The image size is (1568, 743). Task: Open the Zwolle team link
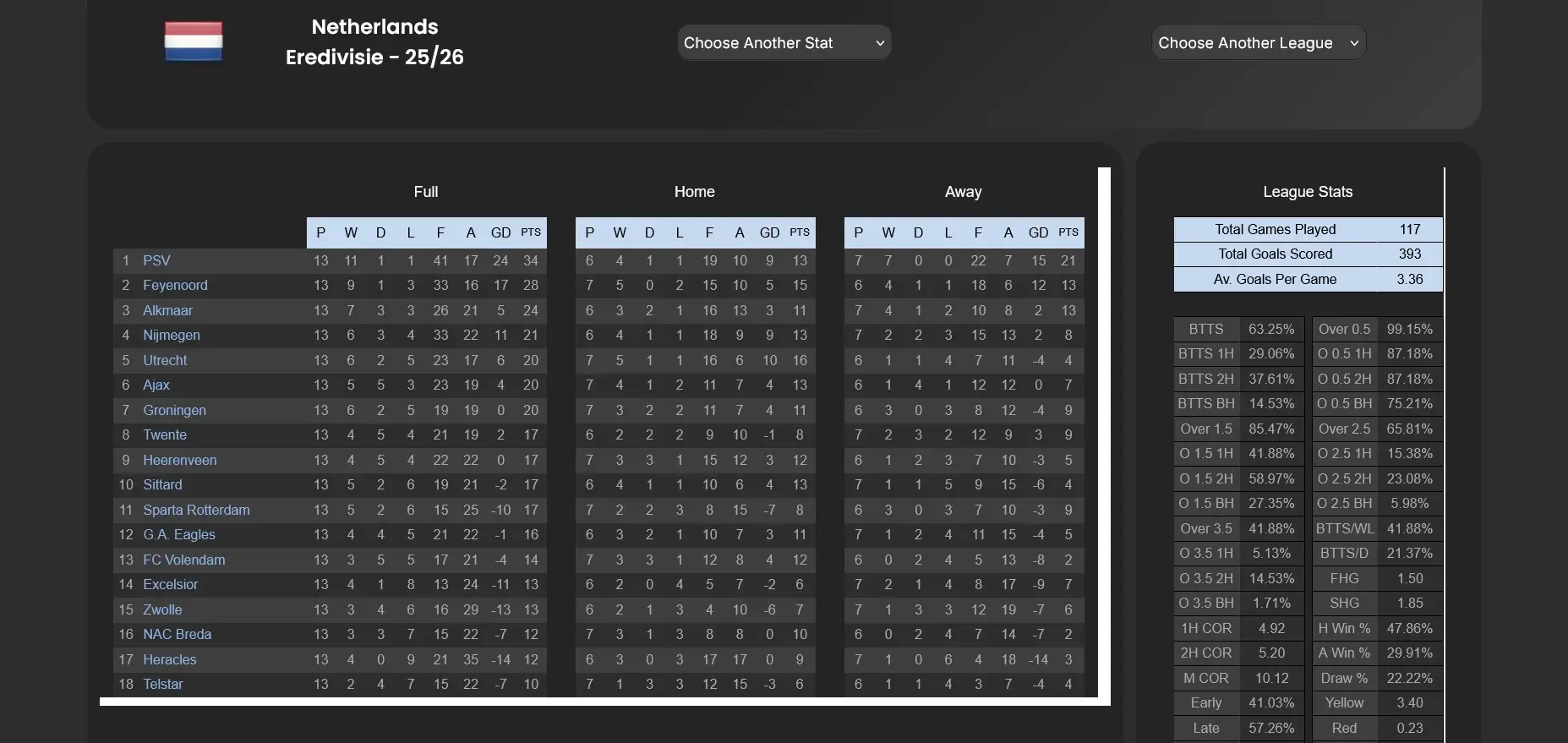[x=162, y=609]
